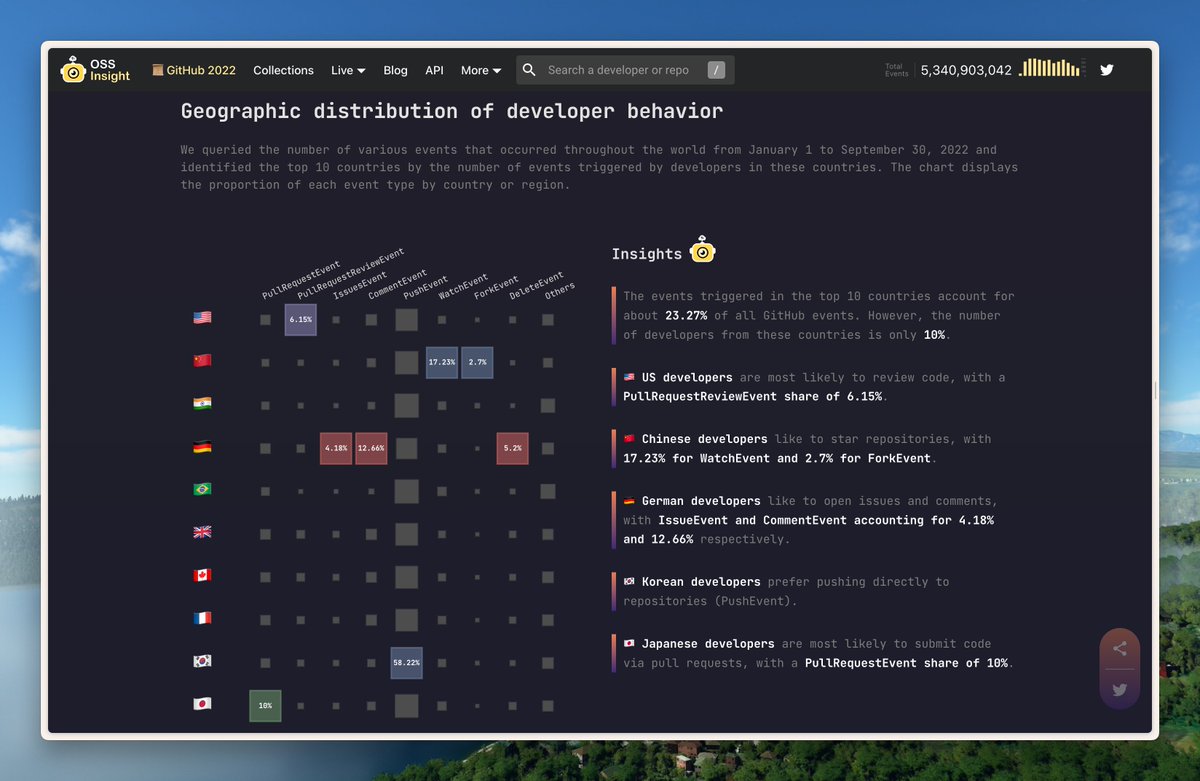
Task: Expand the More dropdown
Action: click(480, 70)
